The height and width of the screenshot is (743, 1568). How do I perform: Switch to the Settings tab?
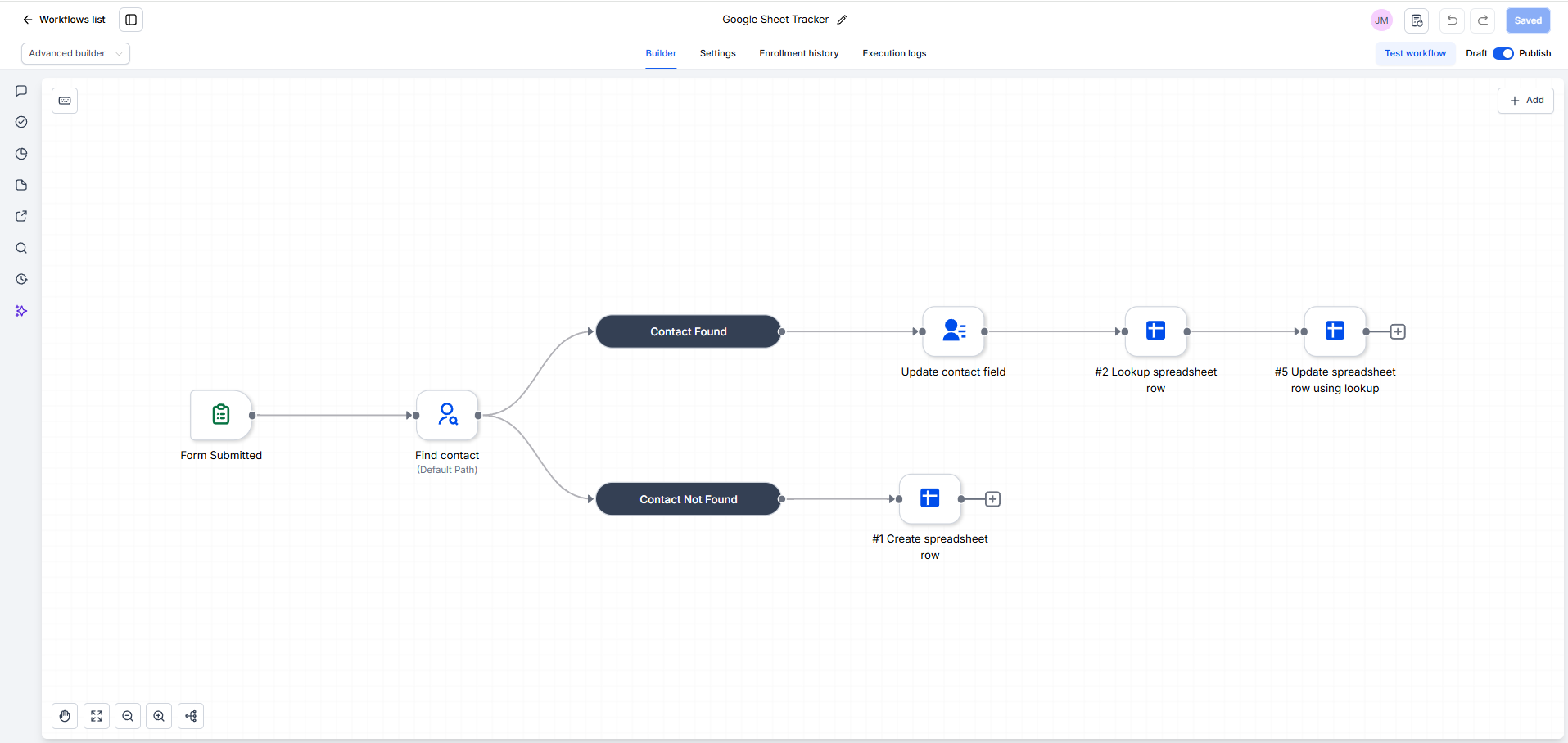[717, 53]
